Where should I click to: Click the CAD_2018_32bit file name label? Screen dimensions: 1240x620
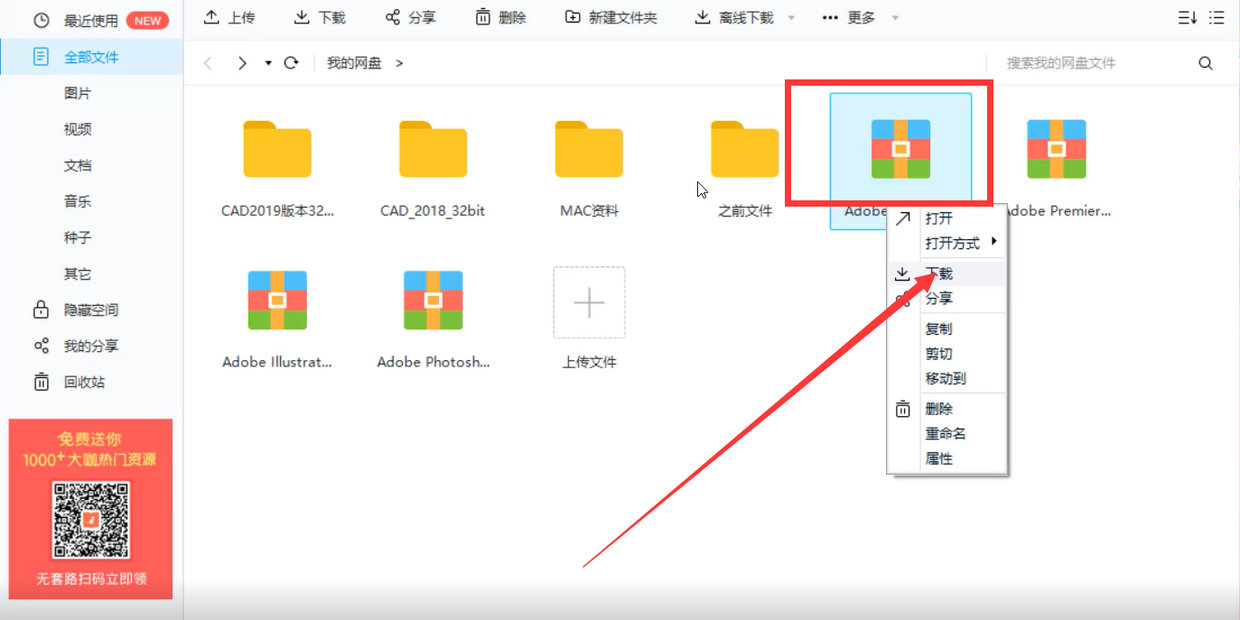[x=433, y=211]
